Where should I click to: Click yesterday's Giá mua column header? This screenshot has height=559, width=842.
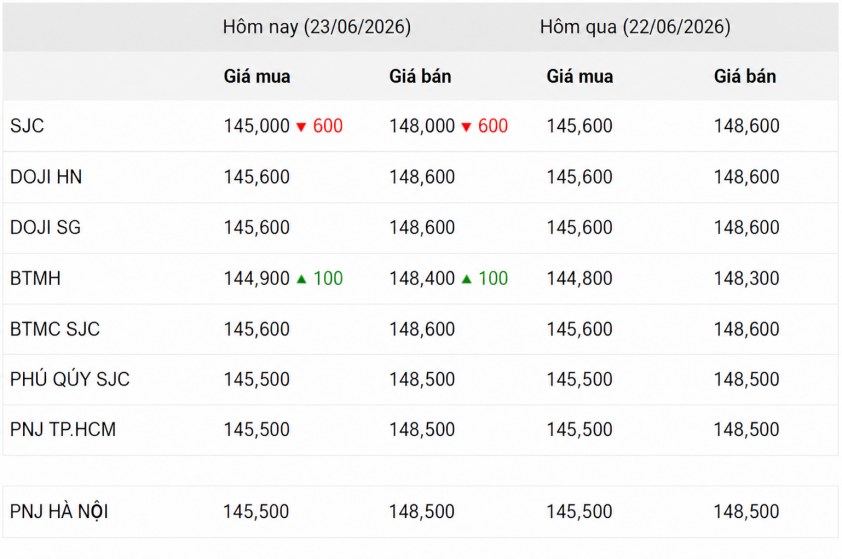580,76
